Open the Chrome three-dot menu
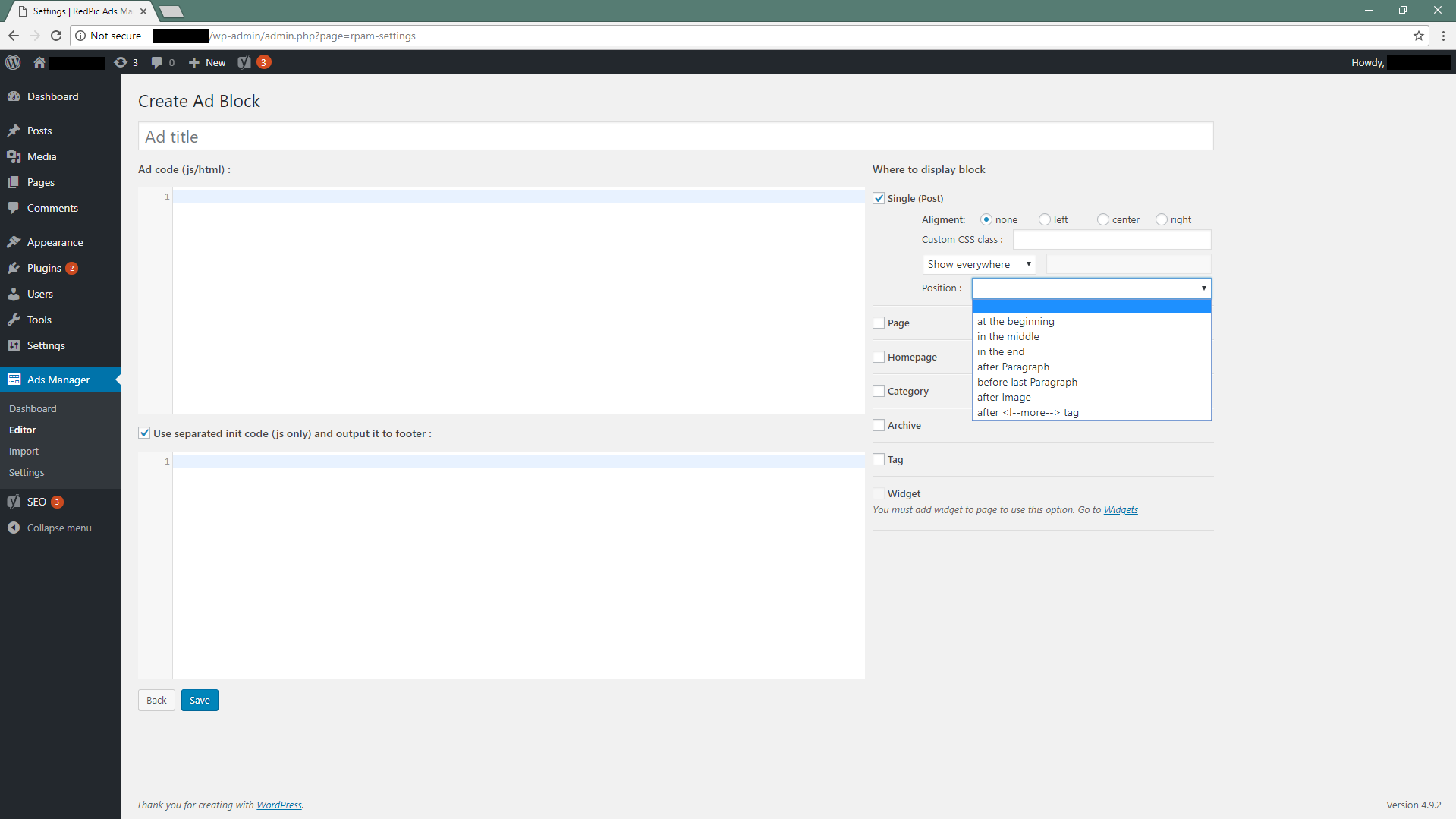The height and width of the screenshot is (819, 1456). tap(1443, 36)
